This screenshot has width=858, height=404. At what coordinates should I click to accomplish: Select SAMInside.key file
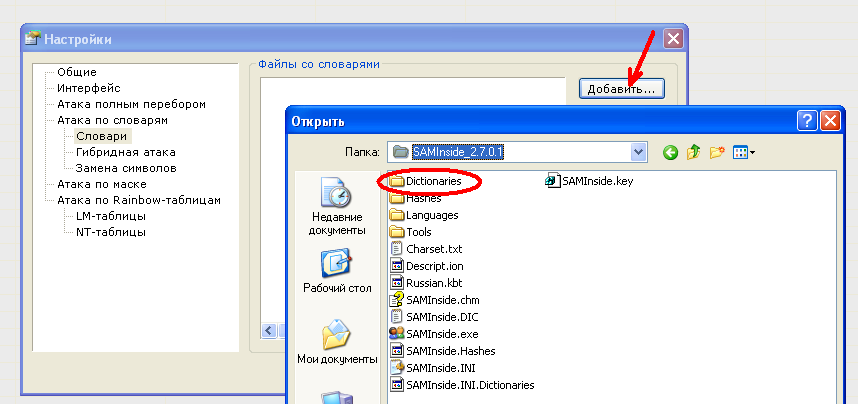click(x=589, y=181)
